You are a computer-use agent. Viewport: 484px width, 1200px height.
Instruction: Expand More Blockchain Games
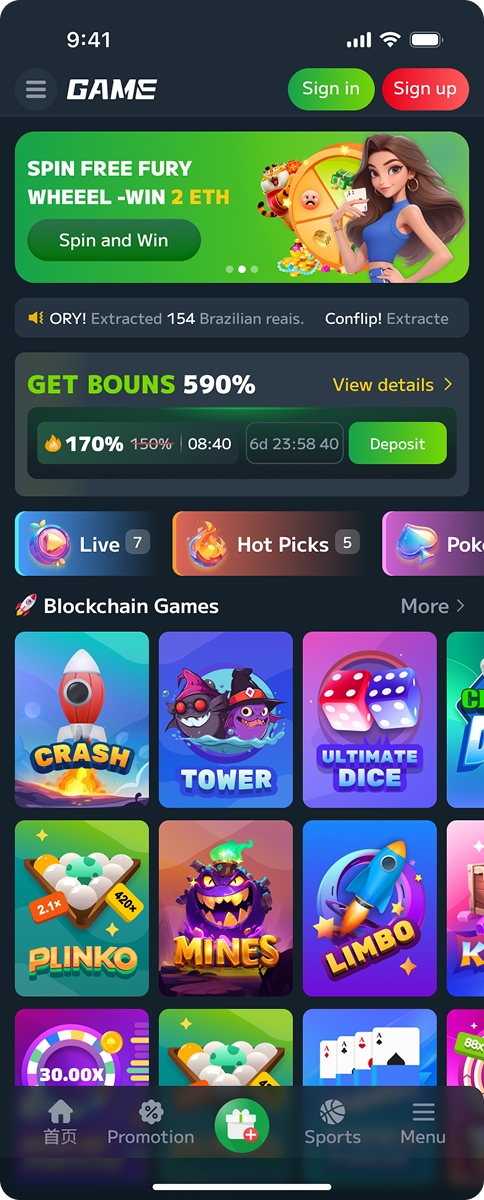[433, 606]
